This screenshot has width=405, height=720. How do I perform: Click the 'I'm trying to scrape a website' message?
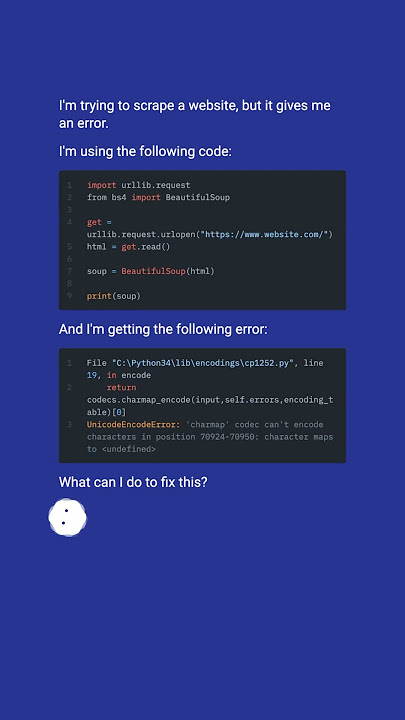195,114
